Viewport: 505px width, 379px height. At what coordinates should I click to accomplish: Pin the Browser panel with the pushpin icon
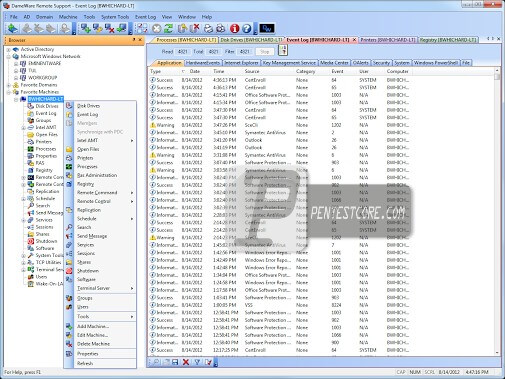pos(134,40)
